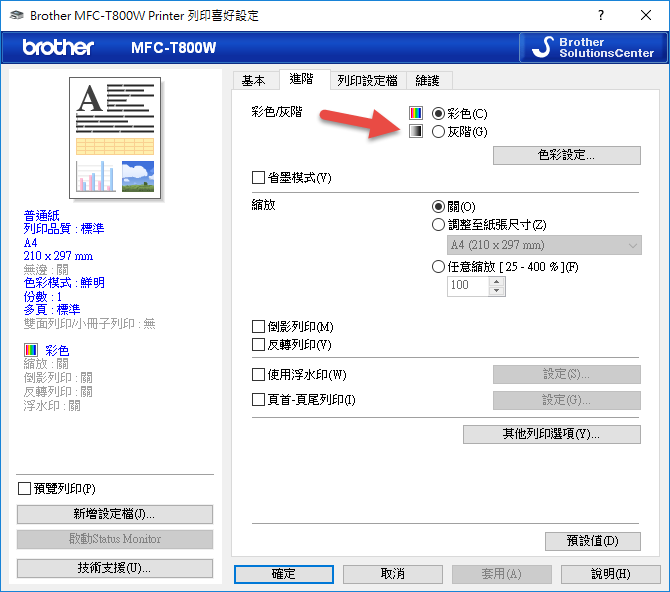Screen dimensions: 670x592
Task: Select the 彩色(C) radio button
Action: coord(438,113)
